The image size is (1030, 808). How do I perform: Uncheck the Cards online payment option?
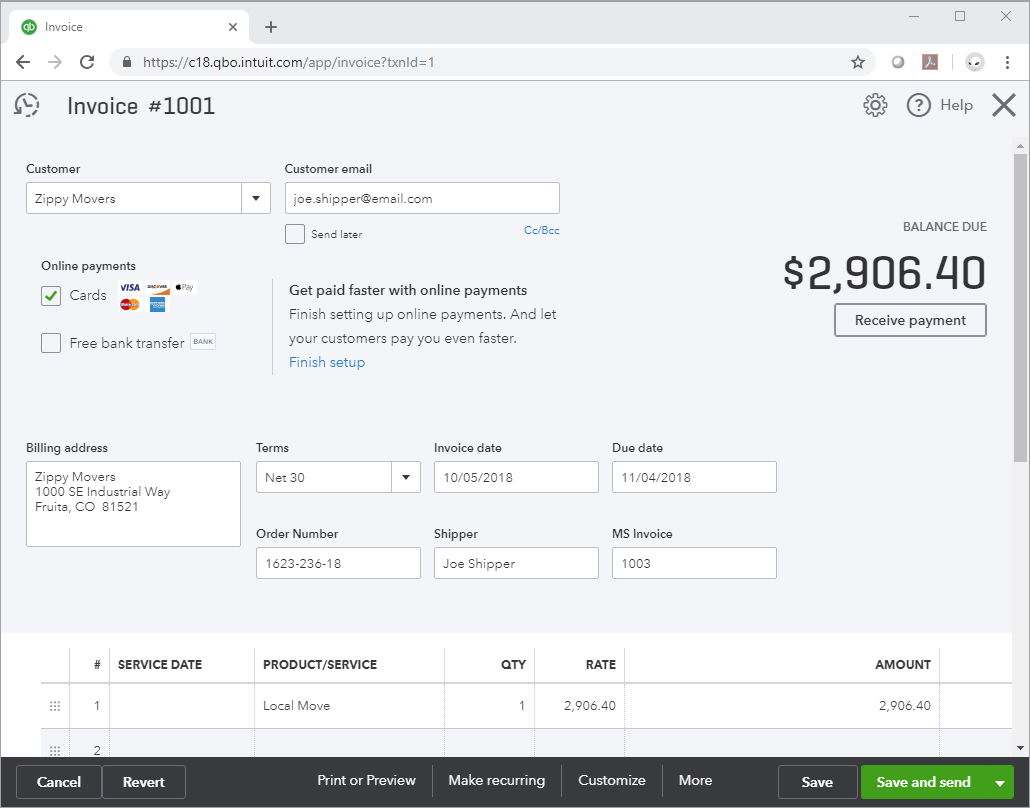tap(51, 296)
